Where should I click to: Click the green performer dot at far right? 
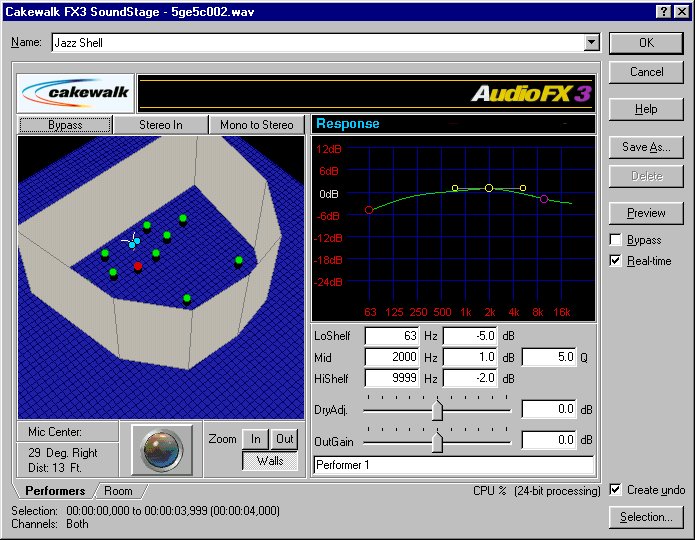point(238,261)
